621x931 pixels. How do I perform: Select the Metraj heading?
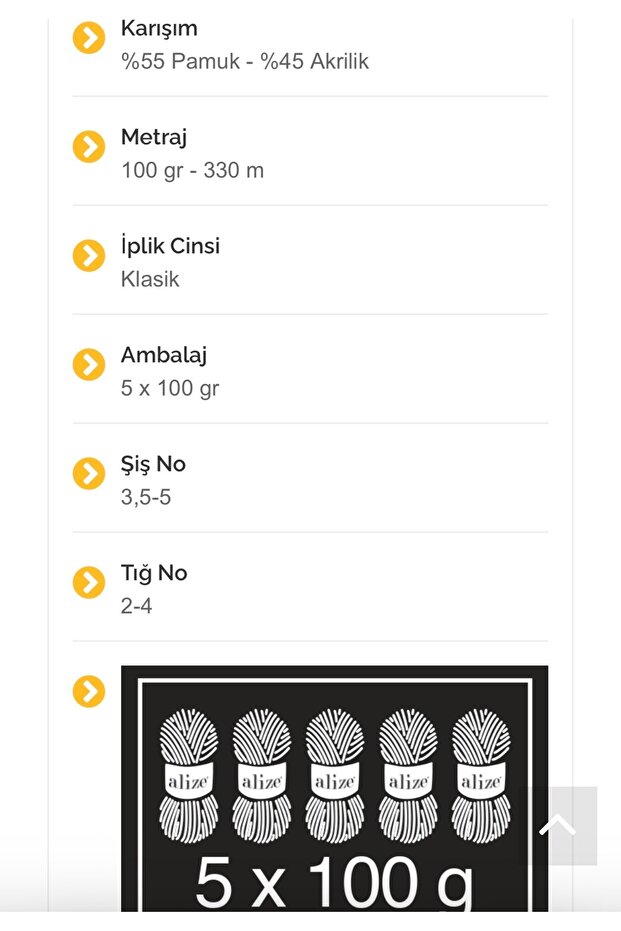(154, 137)
